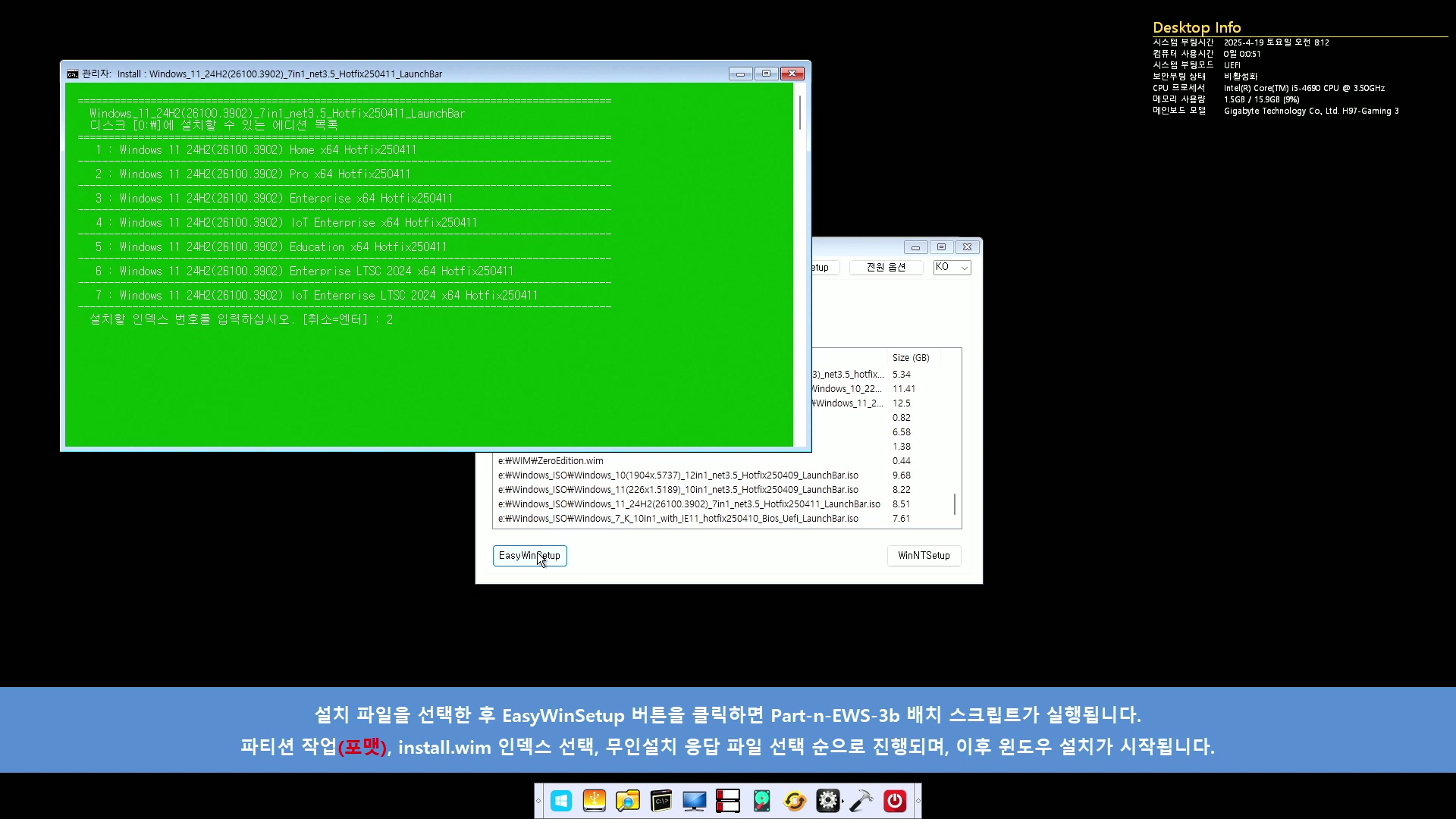
Task: Click the EasyWinSetup button
Action: [529, 556]
